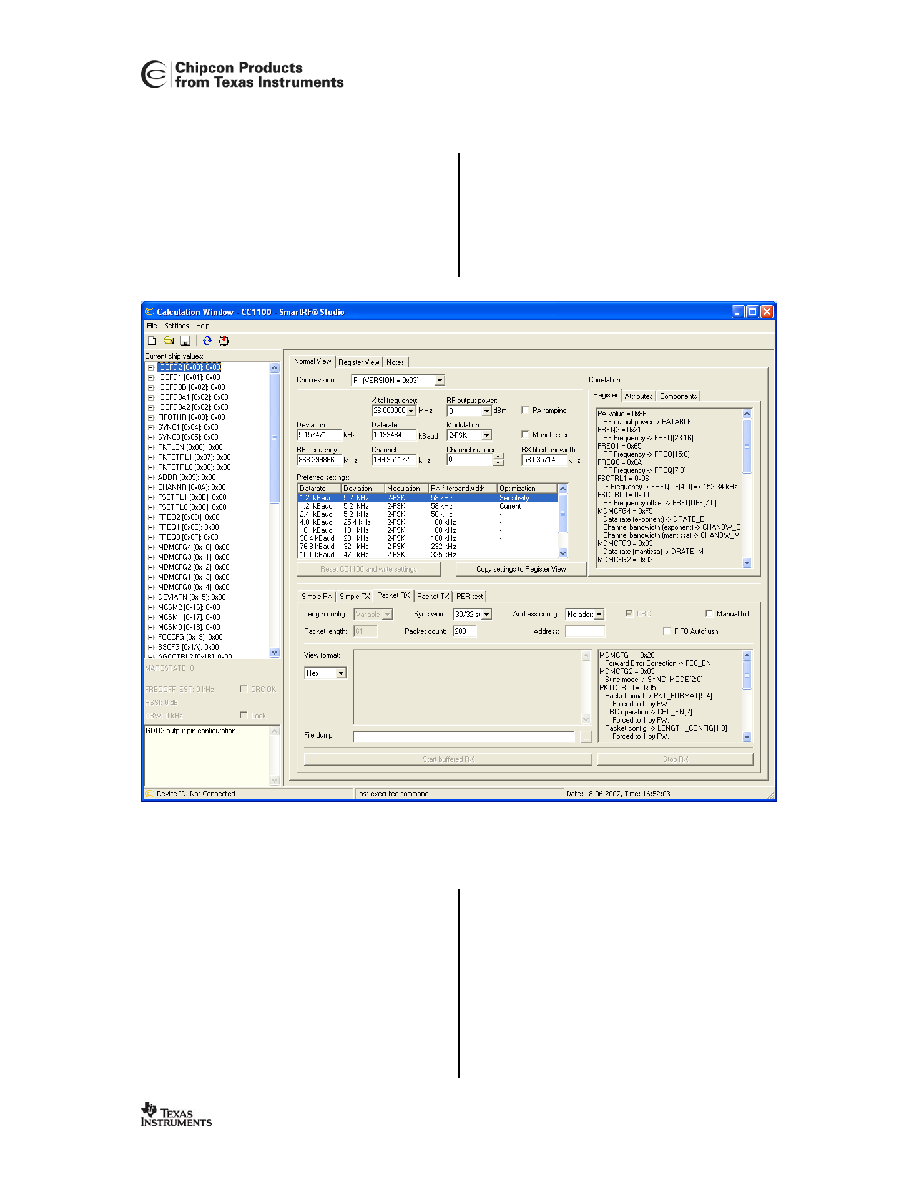Viewport: 918px width, 1188px height.
Task: Toggle the CRC OK checkbox
Action: click(x=243, y=689)
